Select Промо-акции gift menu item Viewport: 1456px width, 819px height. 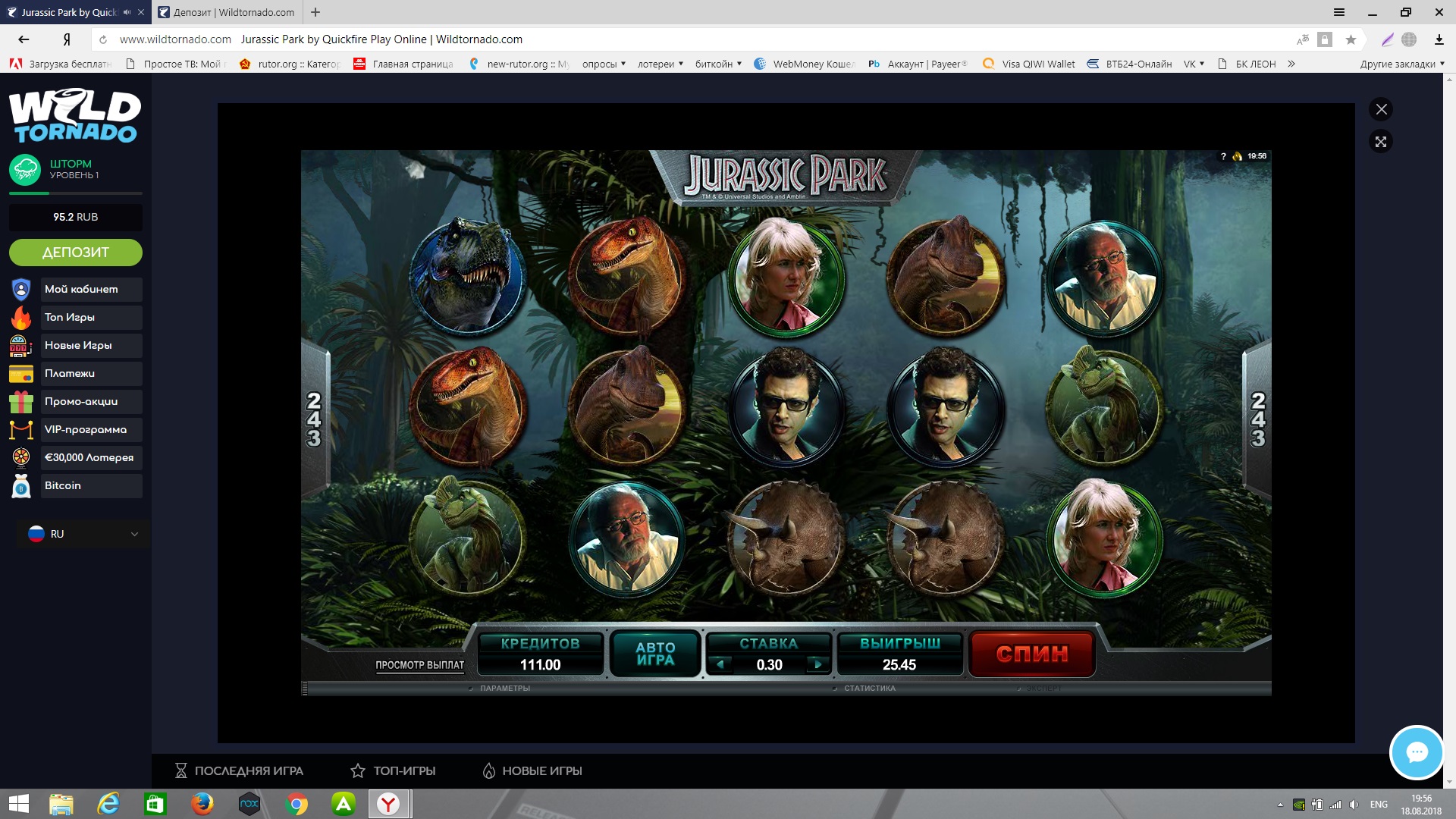(x=76, y=401)
